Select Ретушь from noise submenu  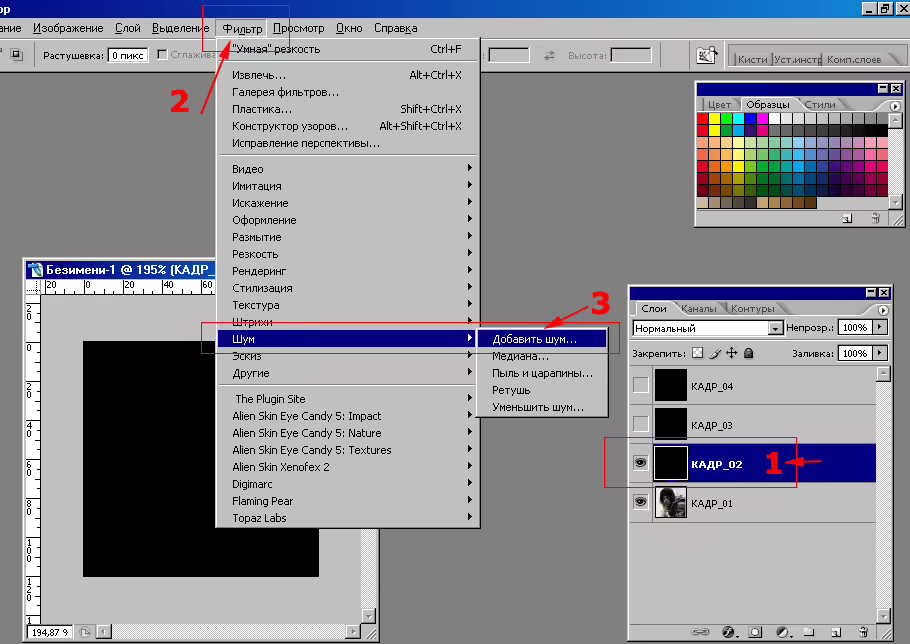[541, 390]
